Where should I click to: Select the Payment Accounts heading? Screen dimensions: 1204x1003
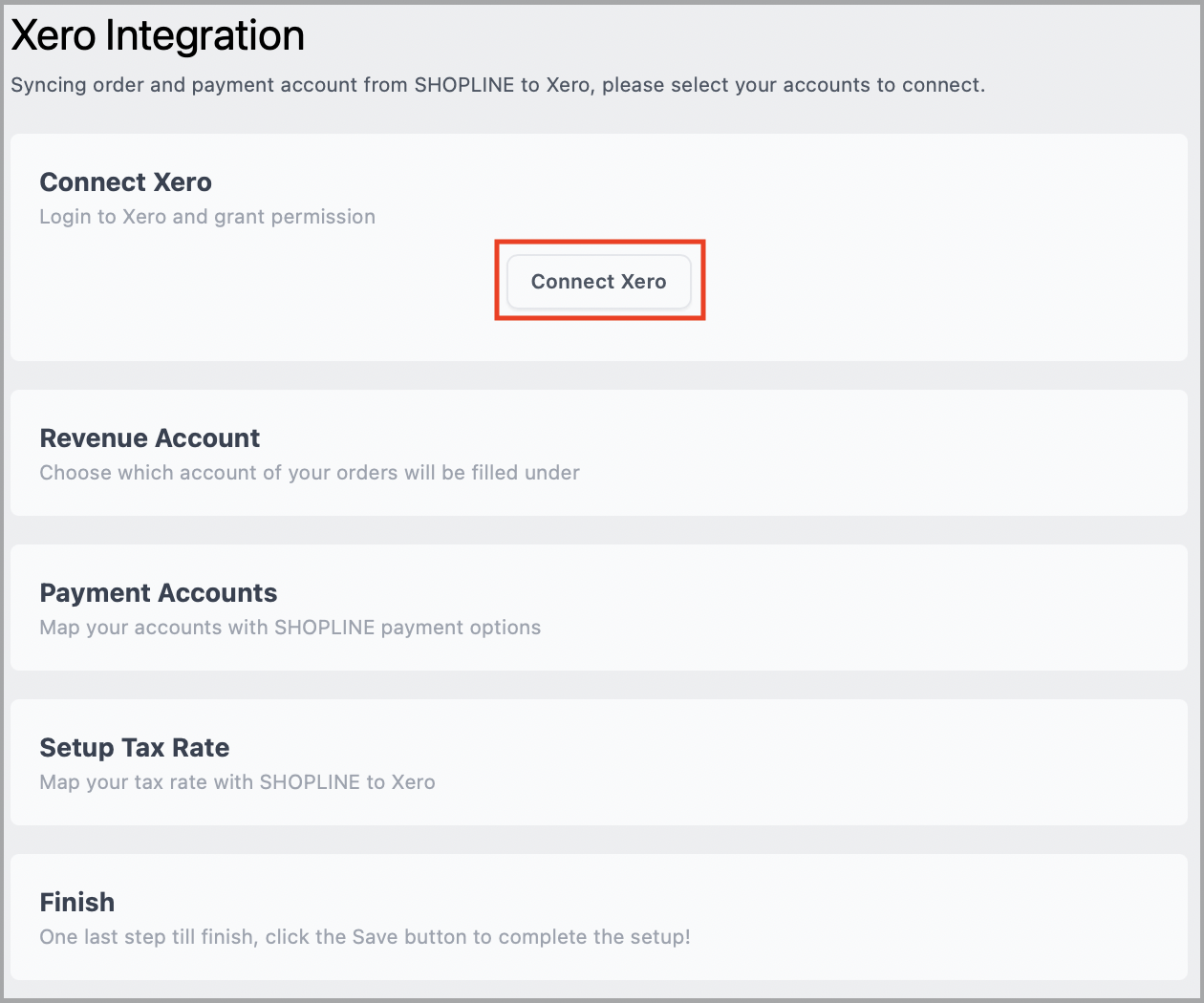[158, 592]
